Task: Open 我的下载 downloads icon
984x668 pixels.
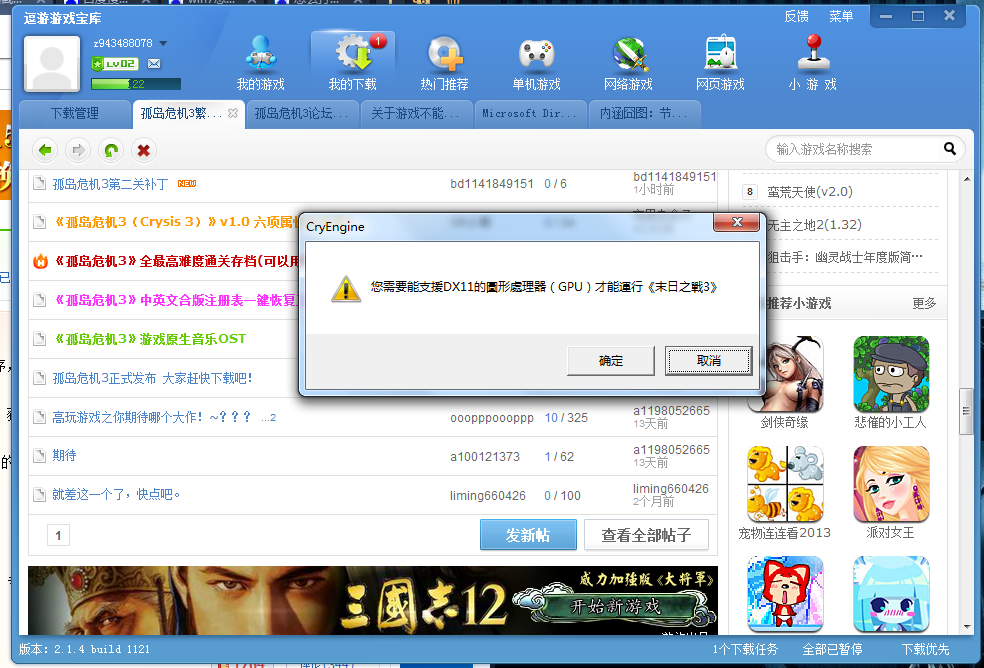Action: (x=353, y=63)
